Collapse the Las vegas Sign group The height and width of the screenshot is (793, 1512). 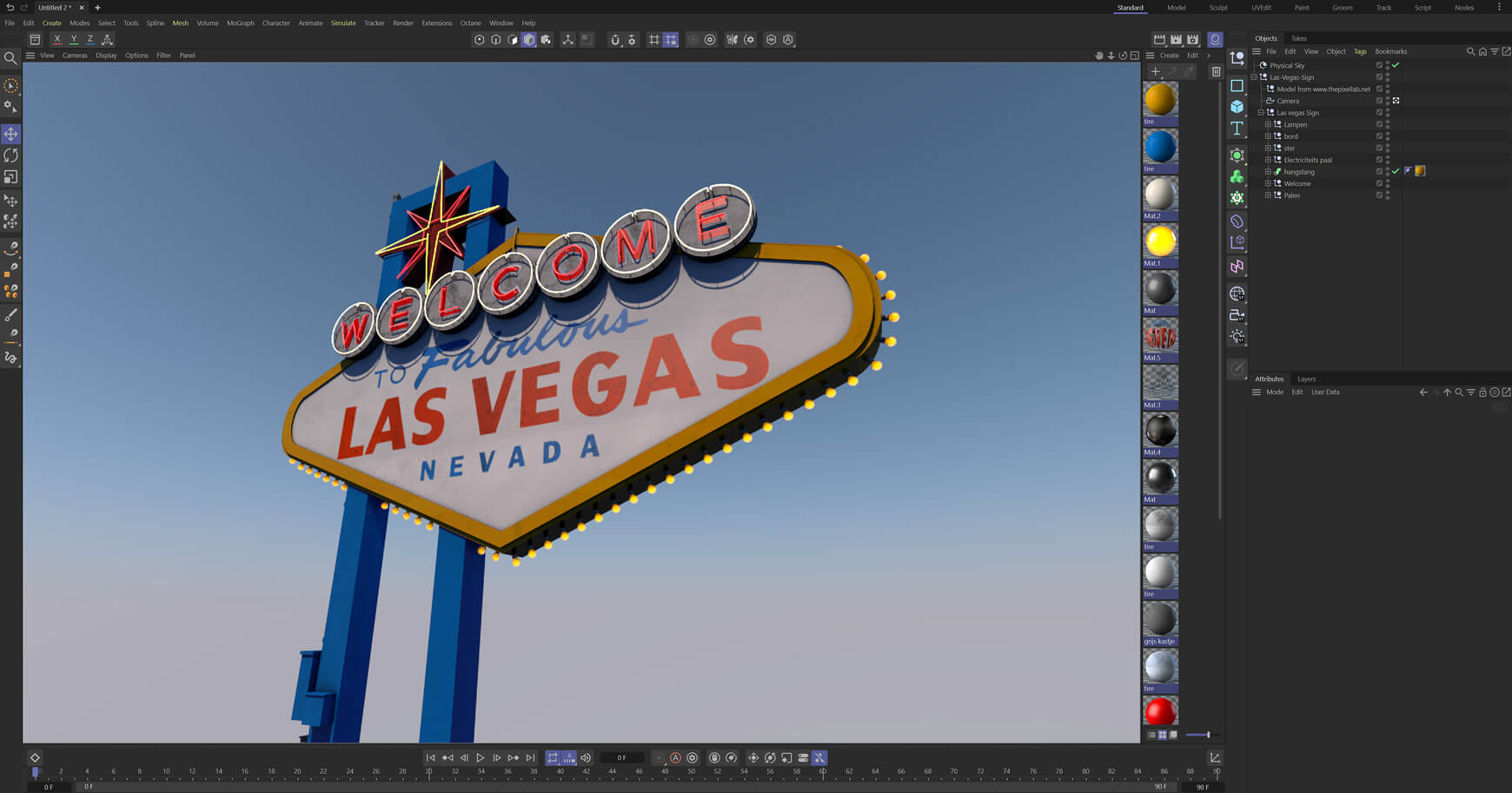1261,113
